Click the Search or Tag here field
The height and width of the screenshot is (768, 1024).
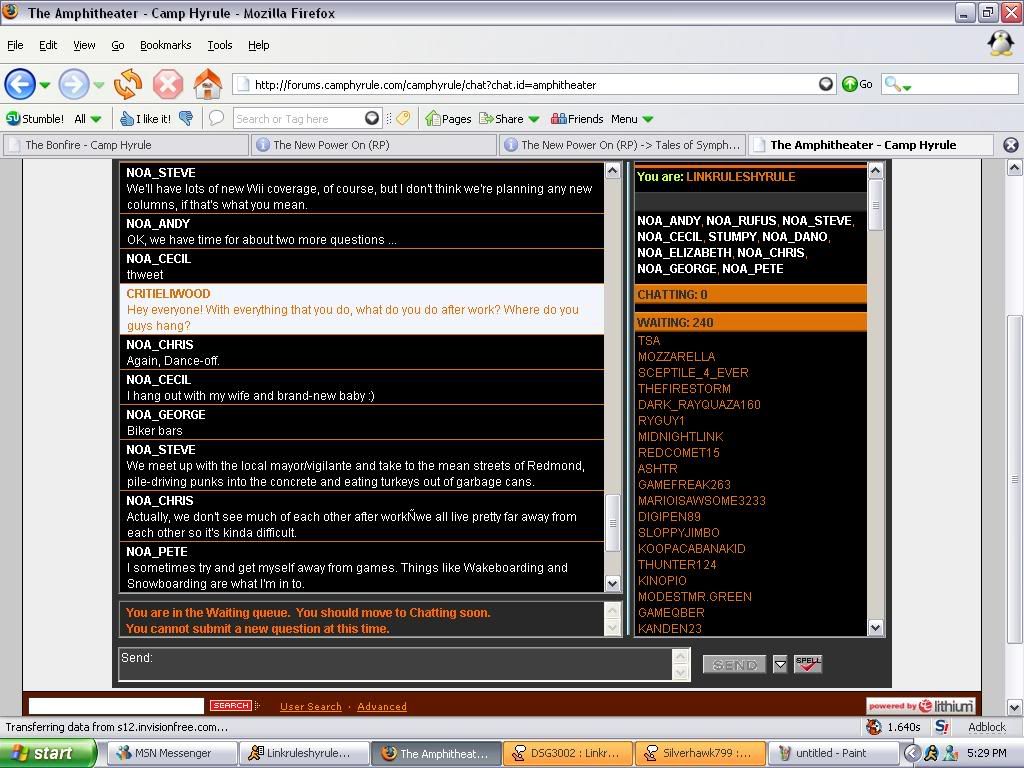(298, 119)
